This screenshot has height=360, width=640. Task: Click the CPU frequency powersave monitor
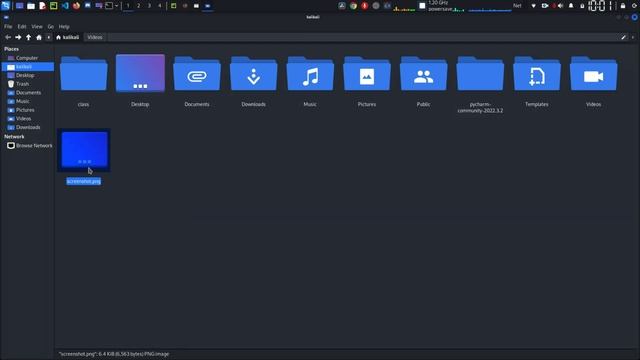tap(441, 6)
